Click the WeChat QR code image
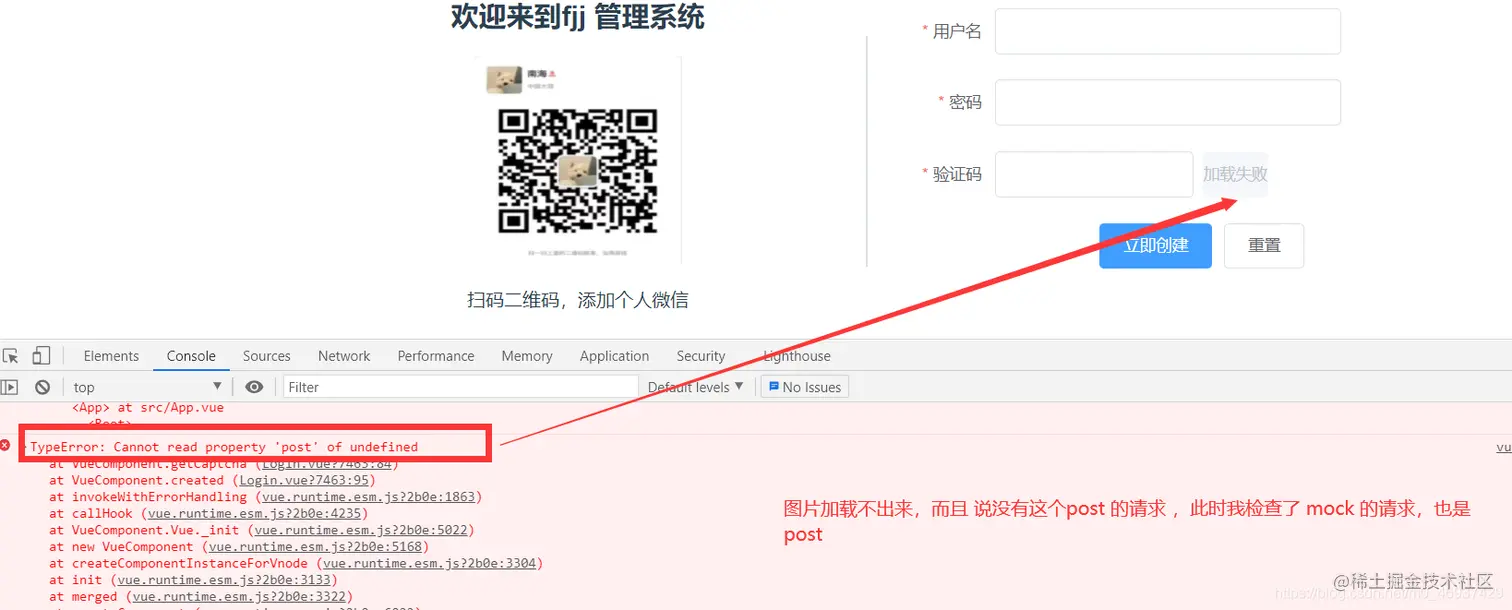 click(x=578, y=171)
